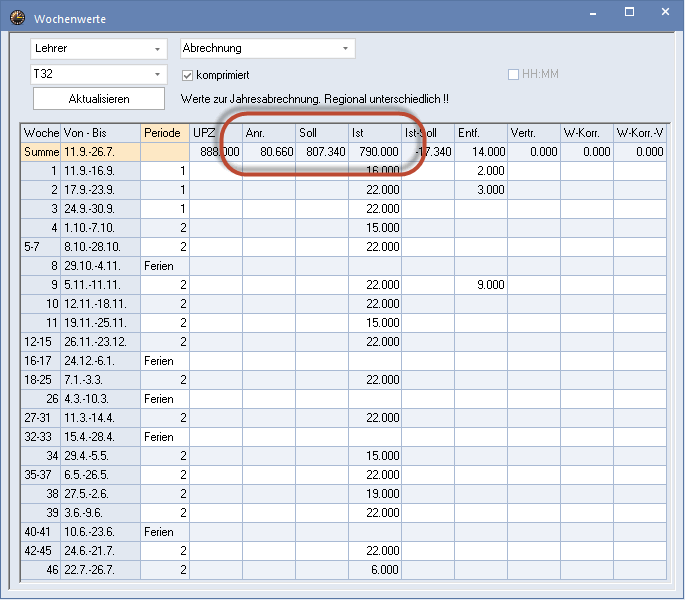Open the Abrechnung view dropdown

(268, 48)
